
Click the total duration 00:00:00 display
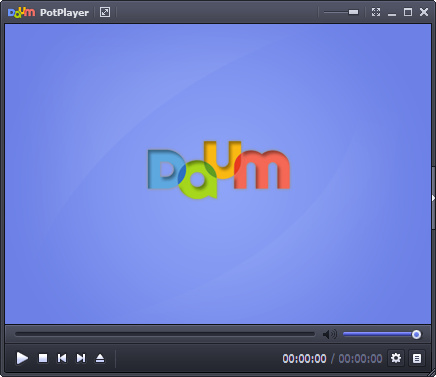360,359
